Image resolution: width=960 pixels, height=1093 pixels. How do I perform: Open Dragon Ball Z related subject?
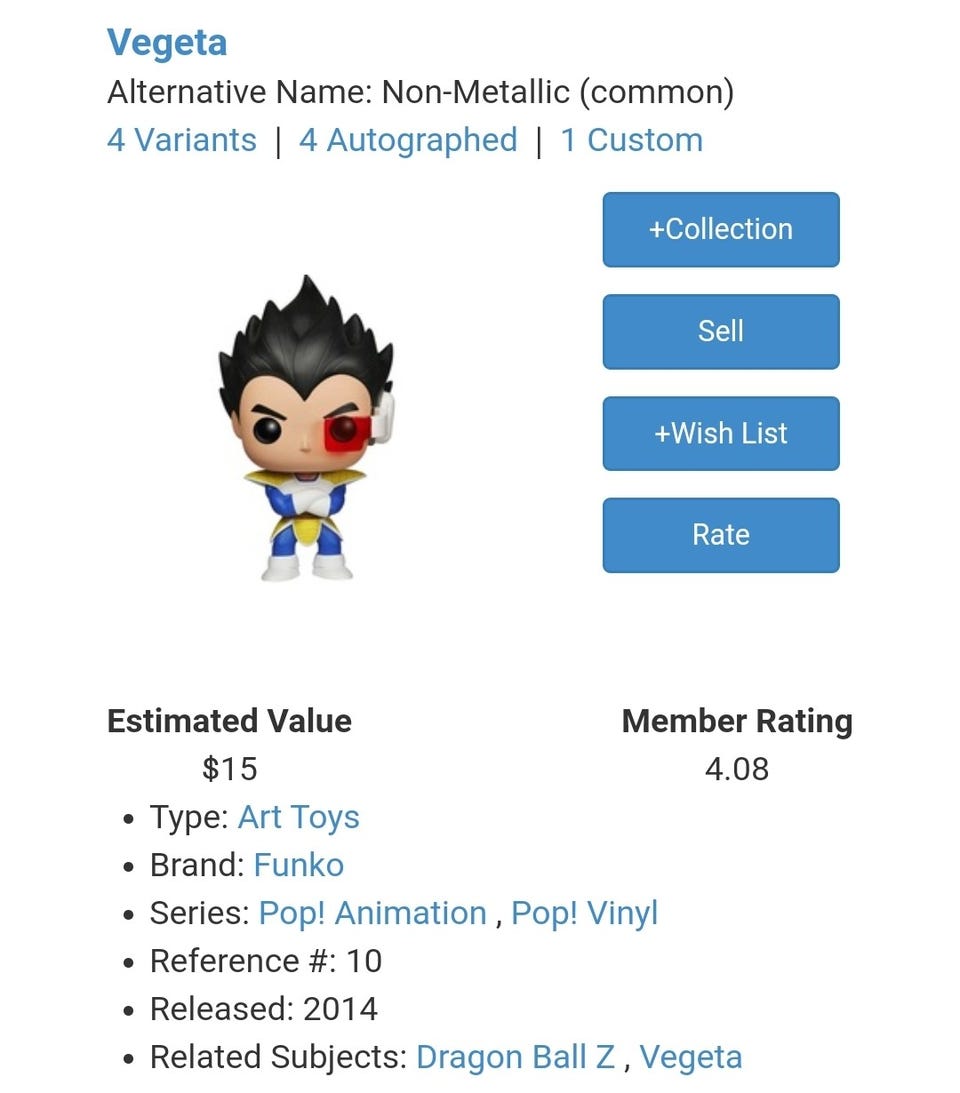click(x=516, y=1057)
